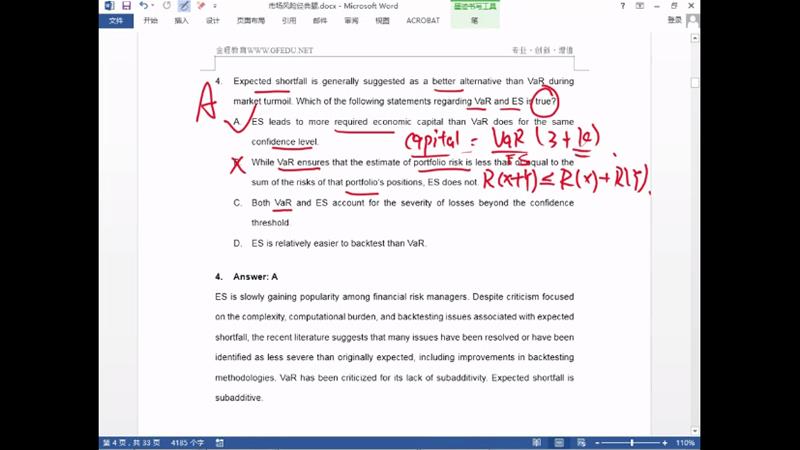The width and height of the screenshot is (800, 450).
Task: Click 'confidence level.' in option A
Action: coord(285,142)
